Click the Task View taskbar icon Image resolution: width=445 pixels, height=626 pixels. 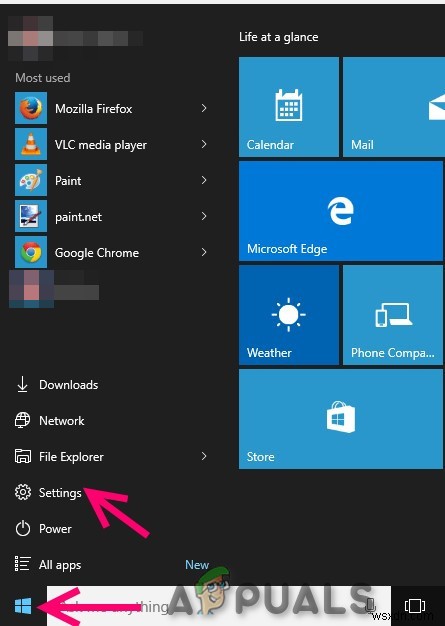[x=415, y=606]
